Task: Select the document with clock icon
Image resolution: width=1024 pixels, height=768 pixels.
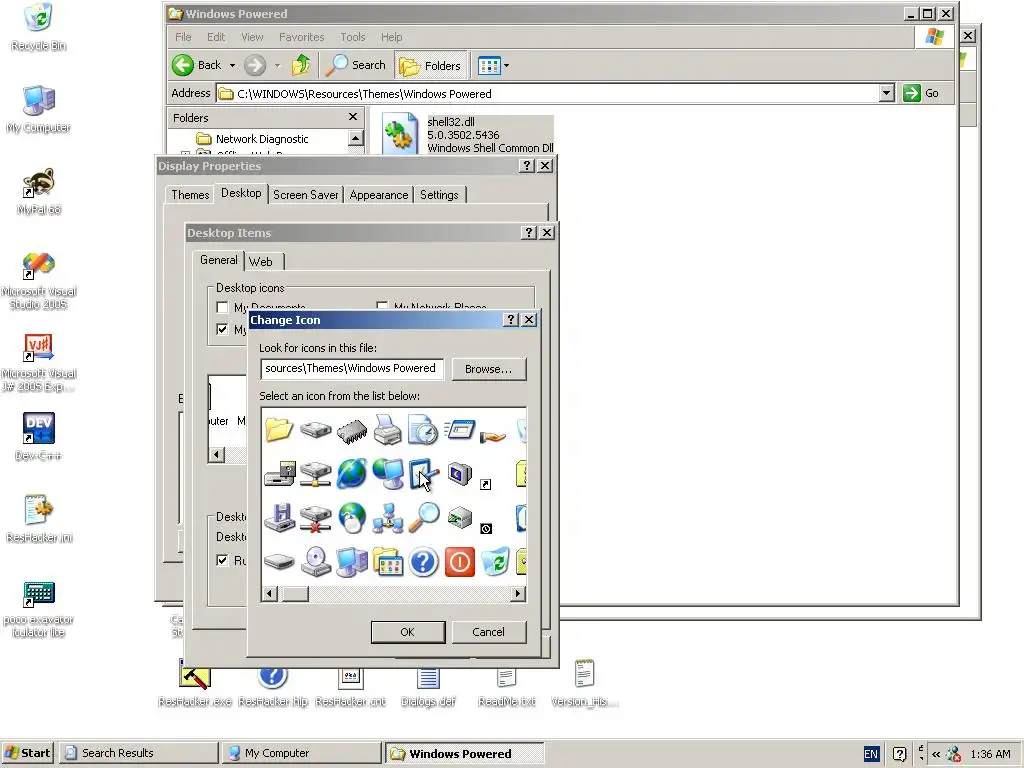Action: tap(423, 430)
